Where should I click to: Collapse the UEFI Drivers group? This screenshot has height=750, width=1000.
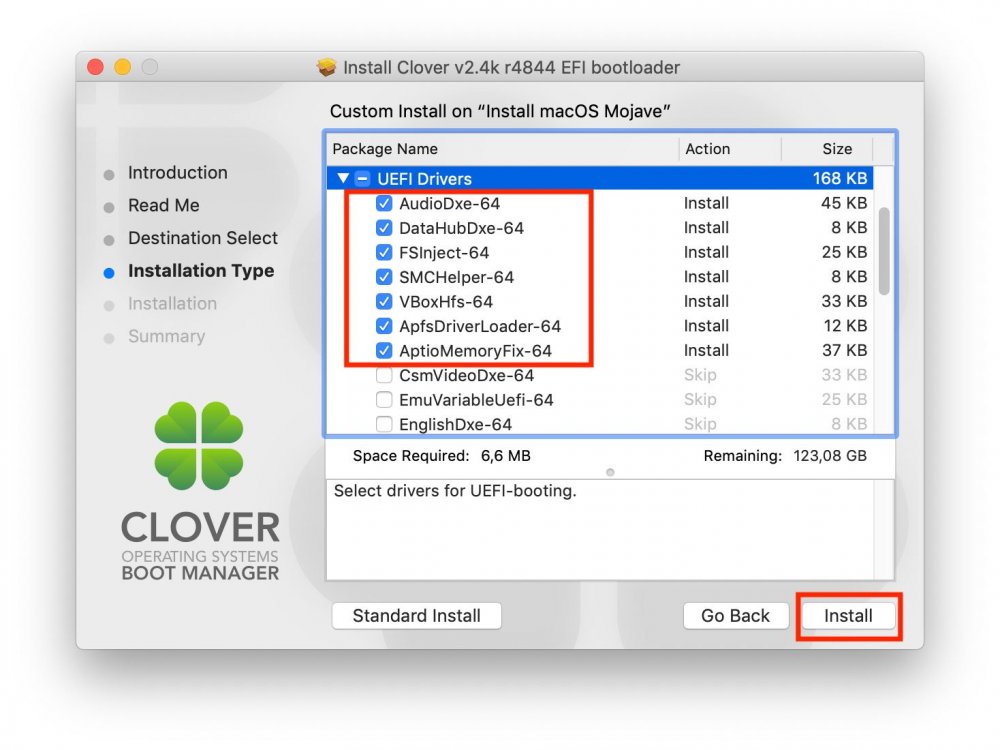pos(343,179)
